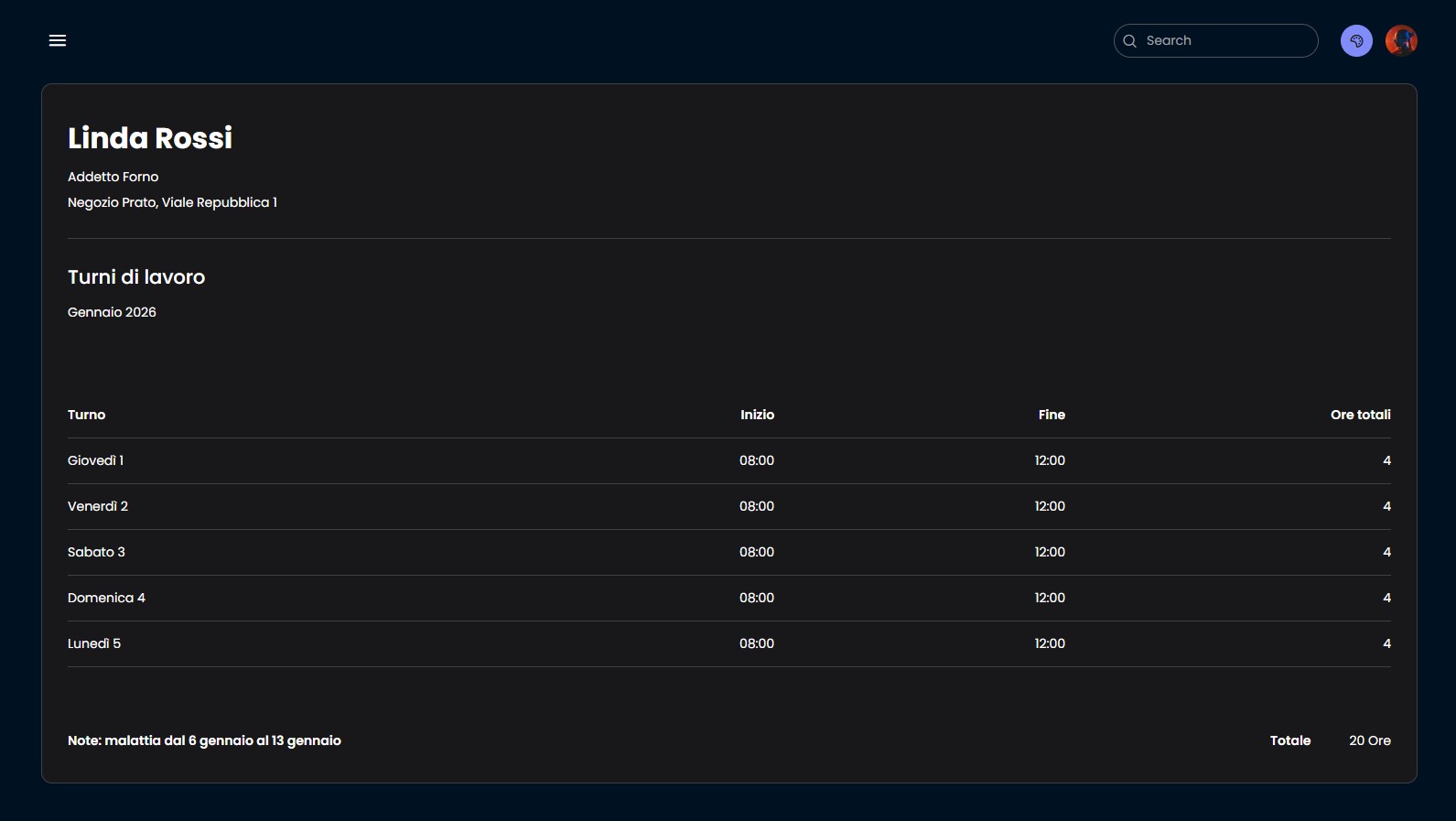Screen dimensions: 1456x821
Task: Select the Sabato 3 shift row
Action: click(x=96, y=552)
